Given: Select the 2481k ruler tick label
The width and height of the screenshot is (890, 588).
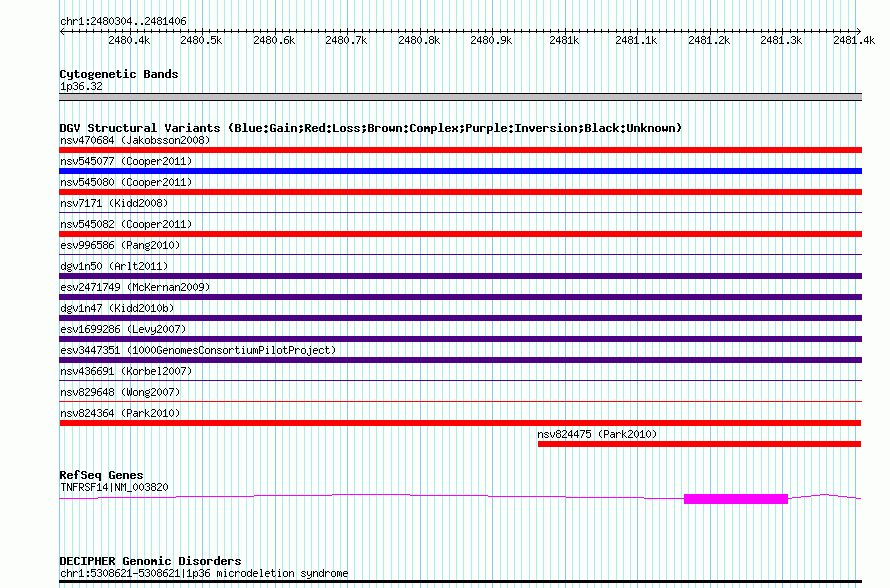Looking at the screenshot, I should click(564, 40).
